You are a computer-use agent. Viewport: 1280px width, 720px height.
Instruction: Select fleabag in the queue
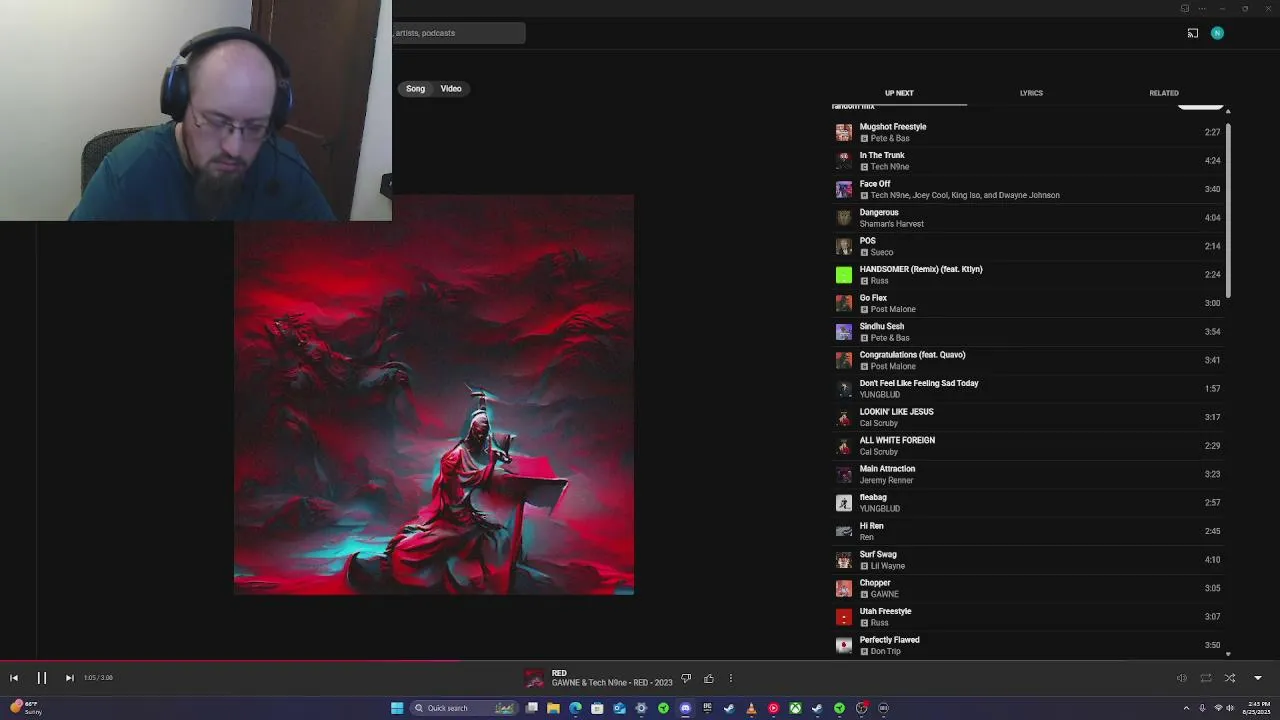(1028, 502)
